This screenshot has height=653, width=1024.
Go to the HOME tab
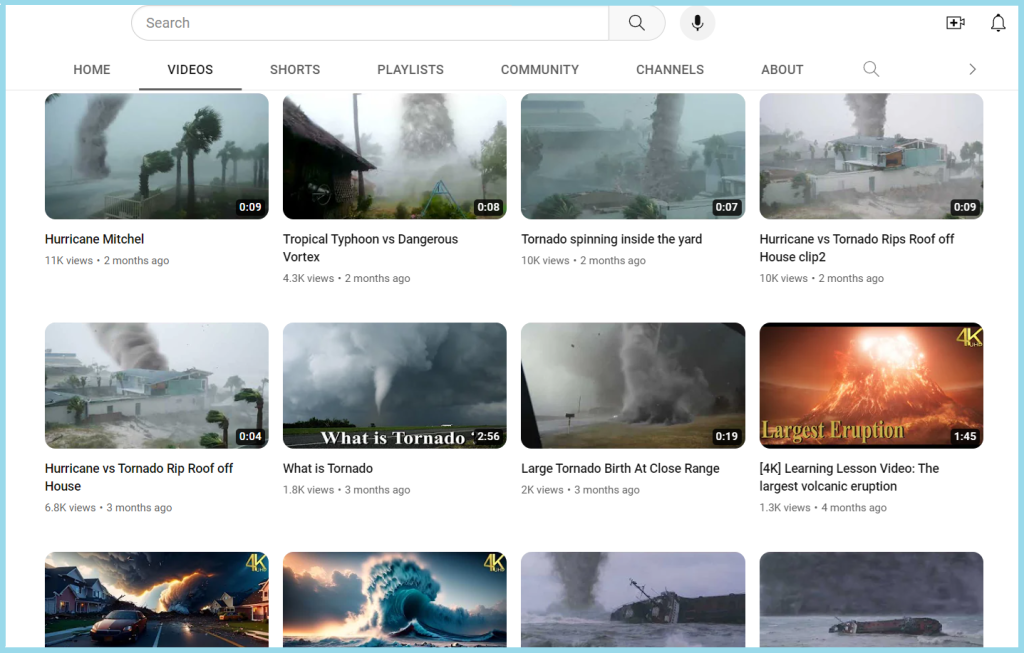(91, 69)
